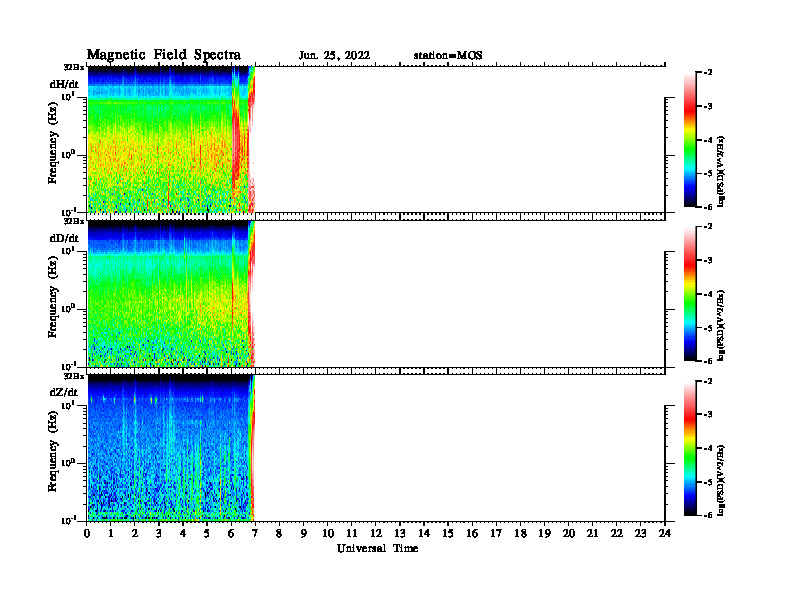Click the "-5" value on dZ/dt color scale
The image size is (792, 612).
[708, 482]
